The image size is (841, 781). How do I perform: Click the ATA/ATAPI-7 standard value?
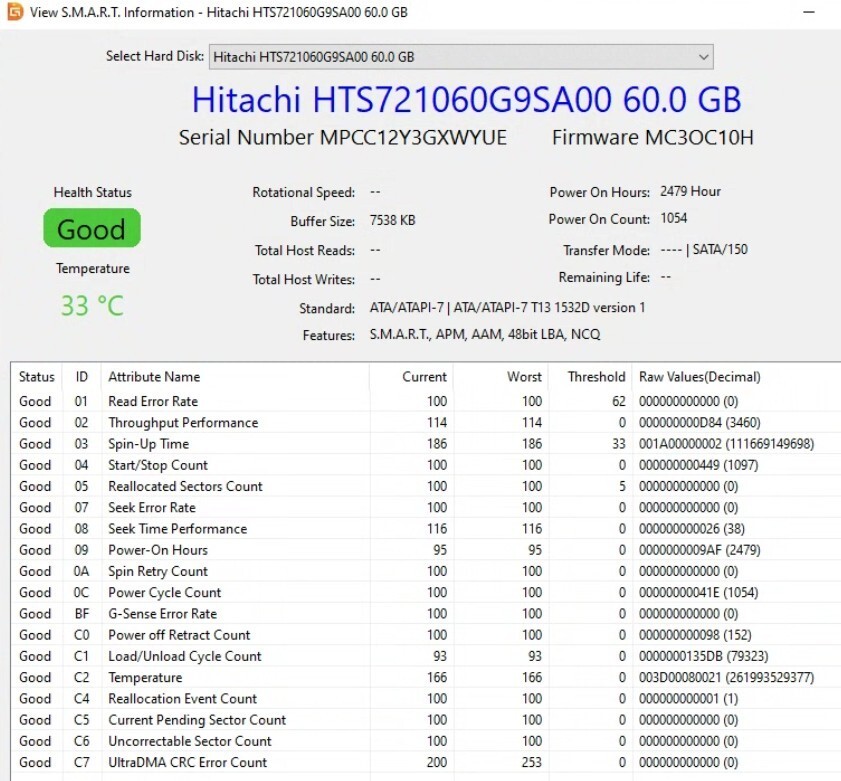click(x=507, y=308)
